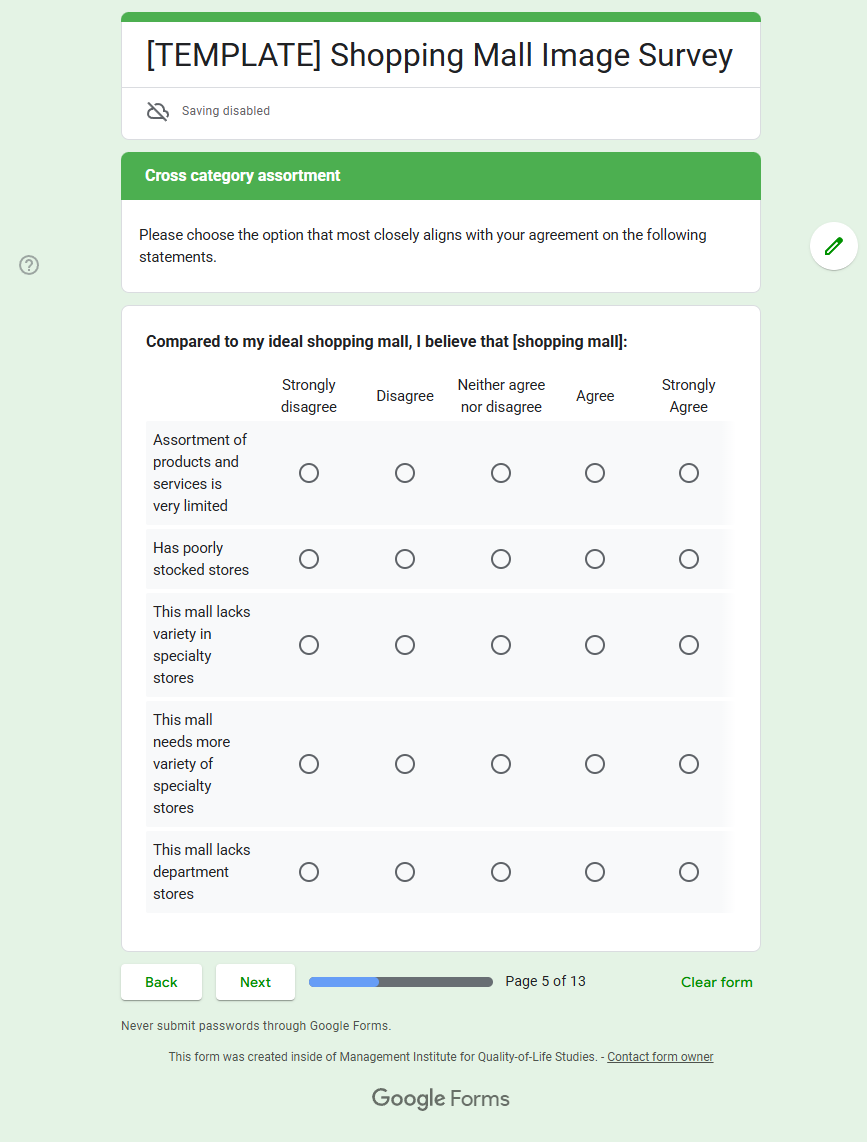The height and width of the screenshot is (1142, 867).
Task: Select Strongly disagree for assortment very limited
Action: (x=309, y=473)
